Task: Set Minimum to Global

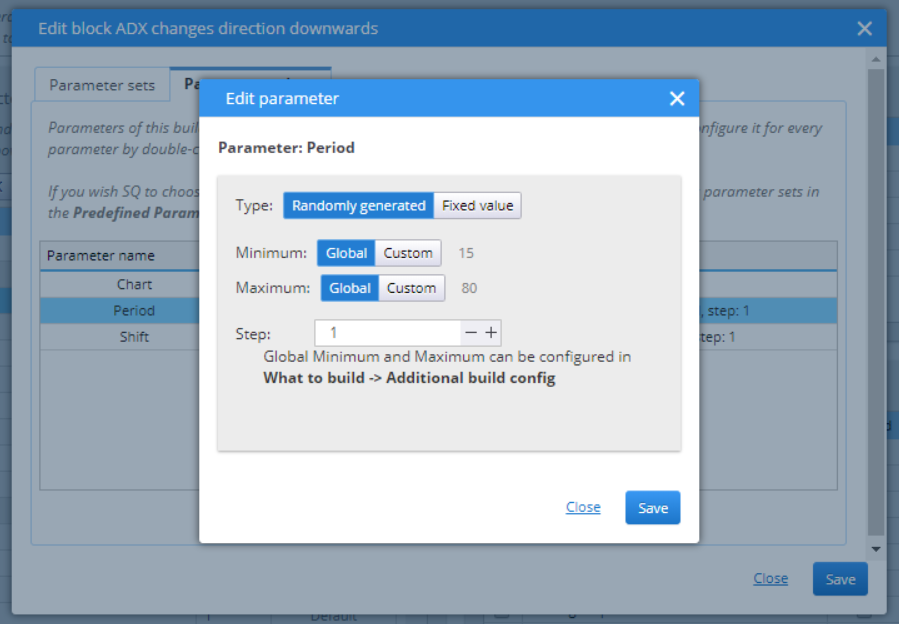Action: coord(346,253)
